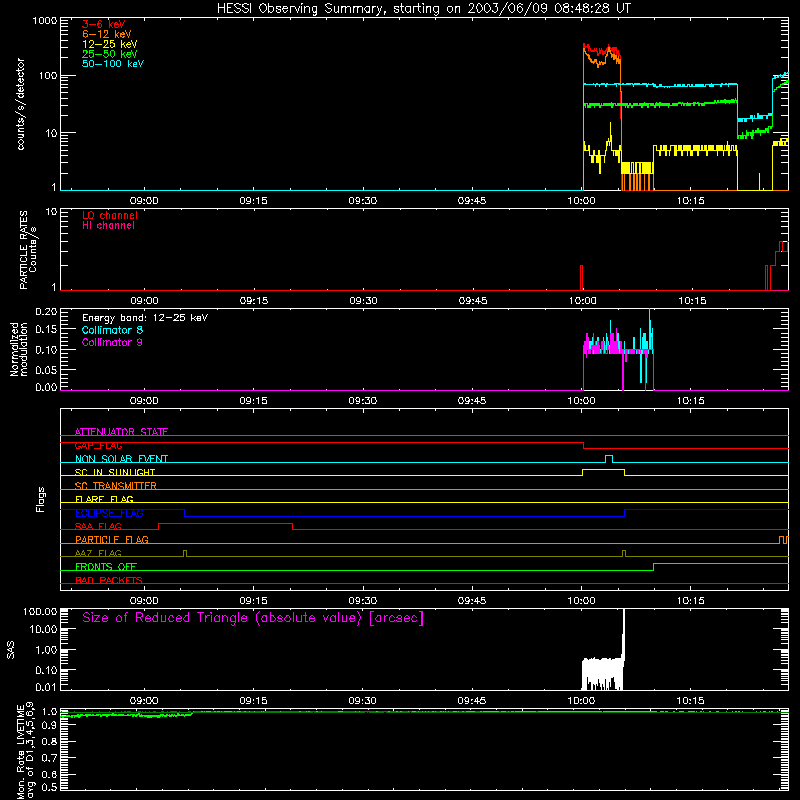Click the A4Z_FLAG label
The height and width of the screenshot is (800, 800).
click(98, 553)
